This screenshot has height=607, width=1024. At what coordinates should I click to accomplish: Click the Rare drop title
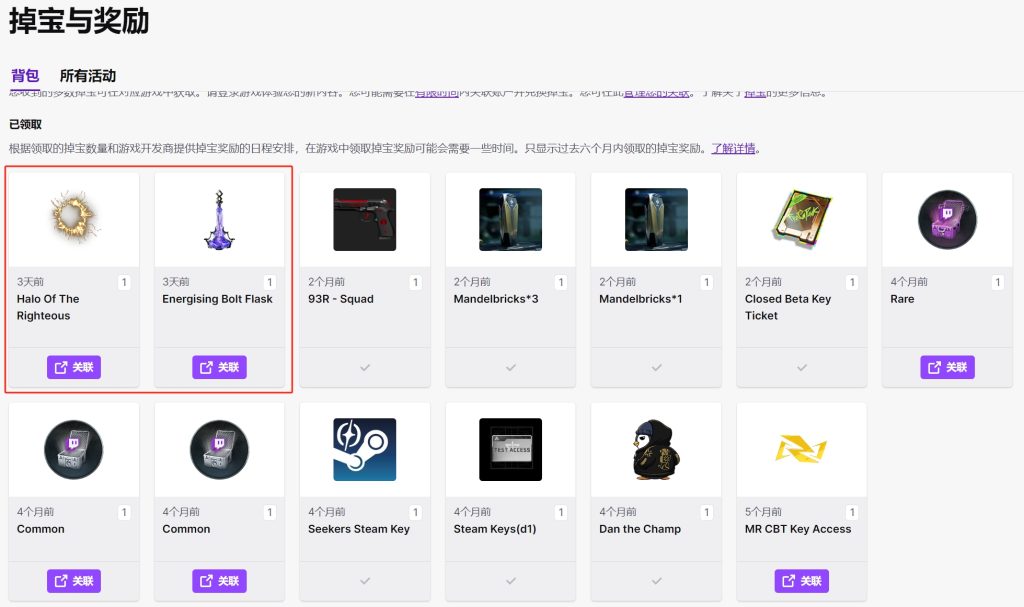pos(903,299)
